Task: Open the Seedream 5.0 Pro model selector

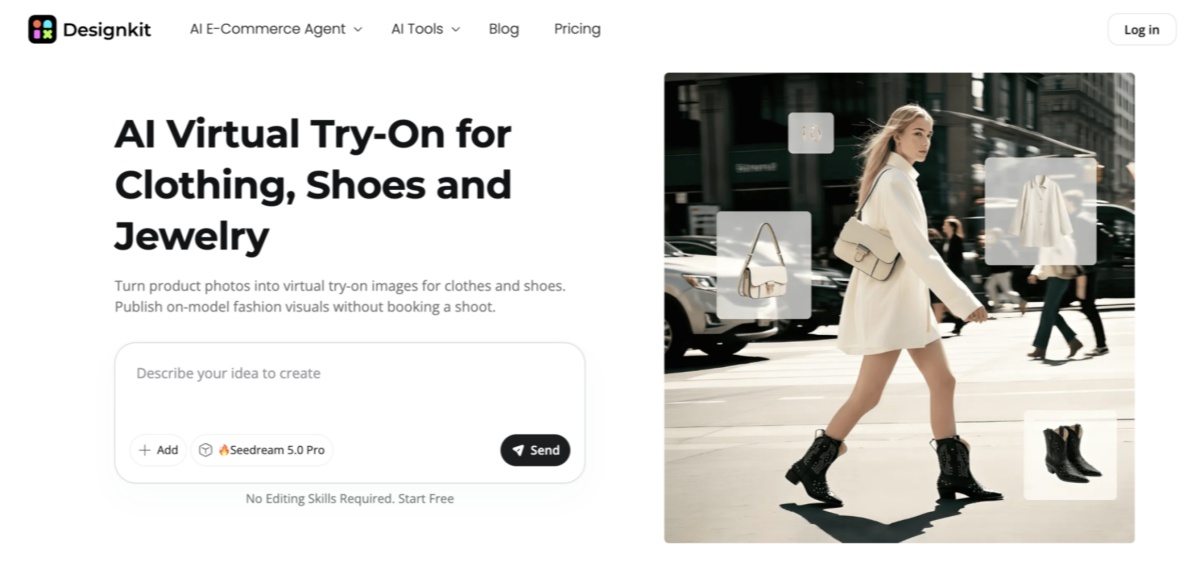Action: click(x=262, y=450)
